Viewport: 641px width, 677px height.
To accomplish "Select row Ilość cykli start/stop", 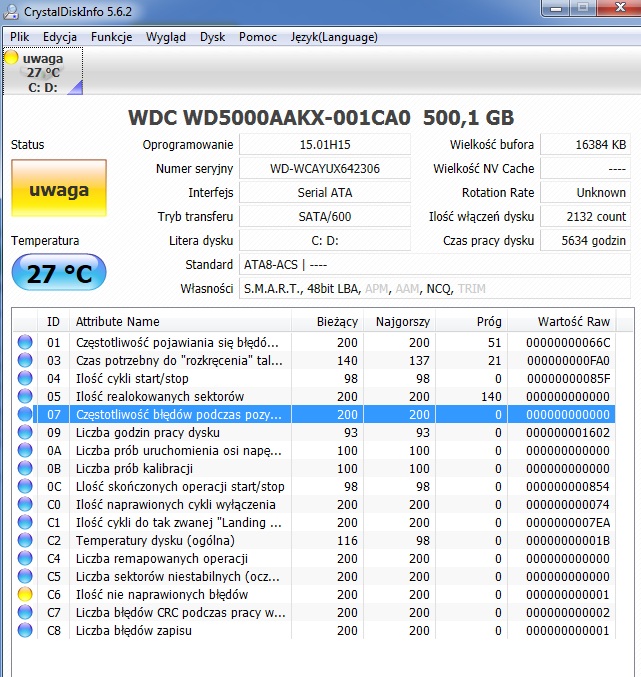I will tap(314, 379).
